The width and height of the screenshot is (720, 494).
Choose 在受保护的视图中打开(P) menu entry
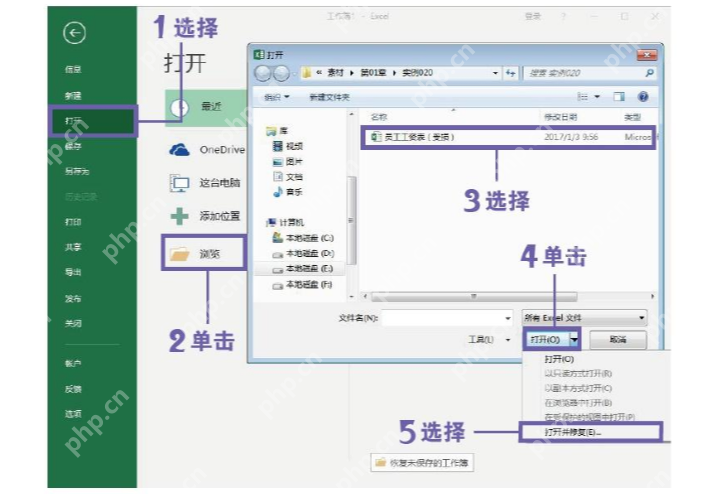(x=589, y=417)
